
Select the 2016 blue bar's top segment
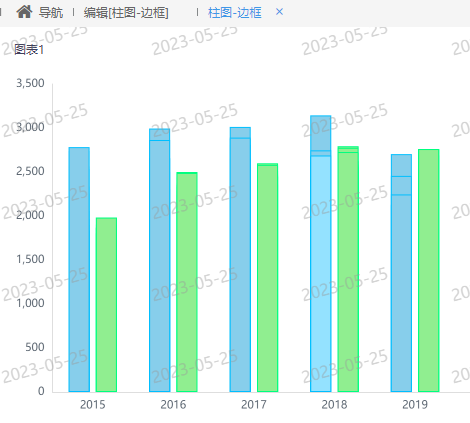160,135
